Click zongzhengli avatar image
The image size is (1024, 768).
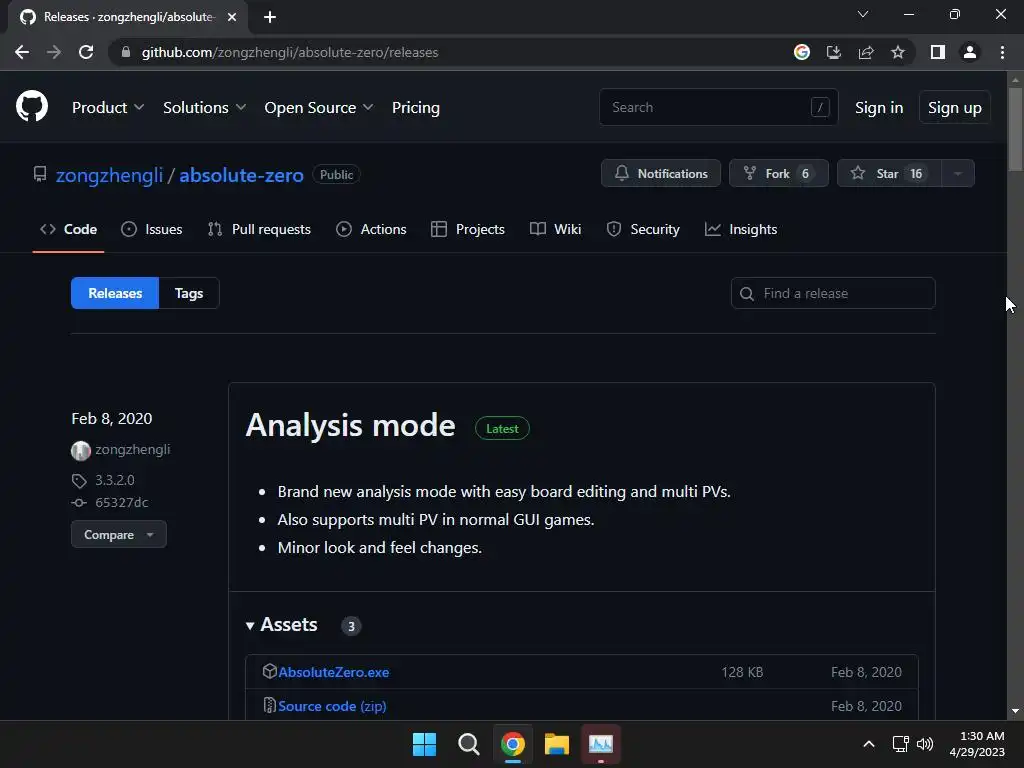coord(80,450)
